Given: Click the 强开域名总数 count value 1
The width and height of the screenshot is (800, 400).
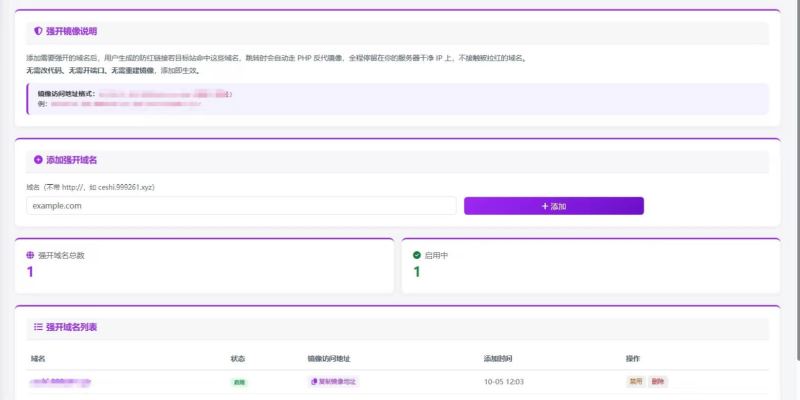Looking at the screenshot, I should (30, 272).
